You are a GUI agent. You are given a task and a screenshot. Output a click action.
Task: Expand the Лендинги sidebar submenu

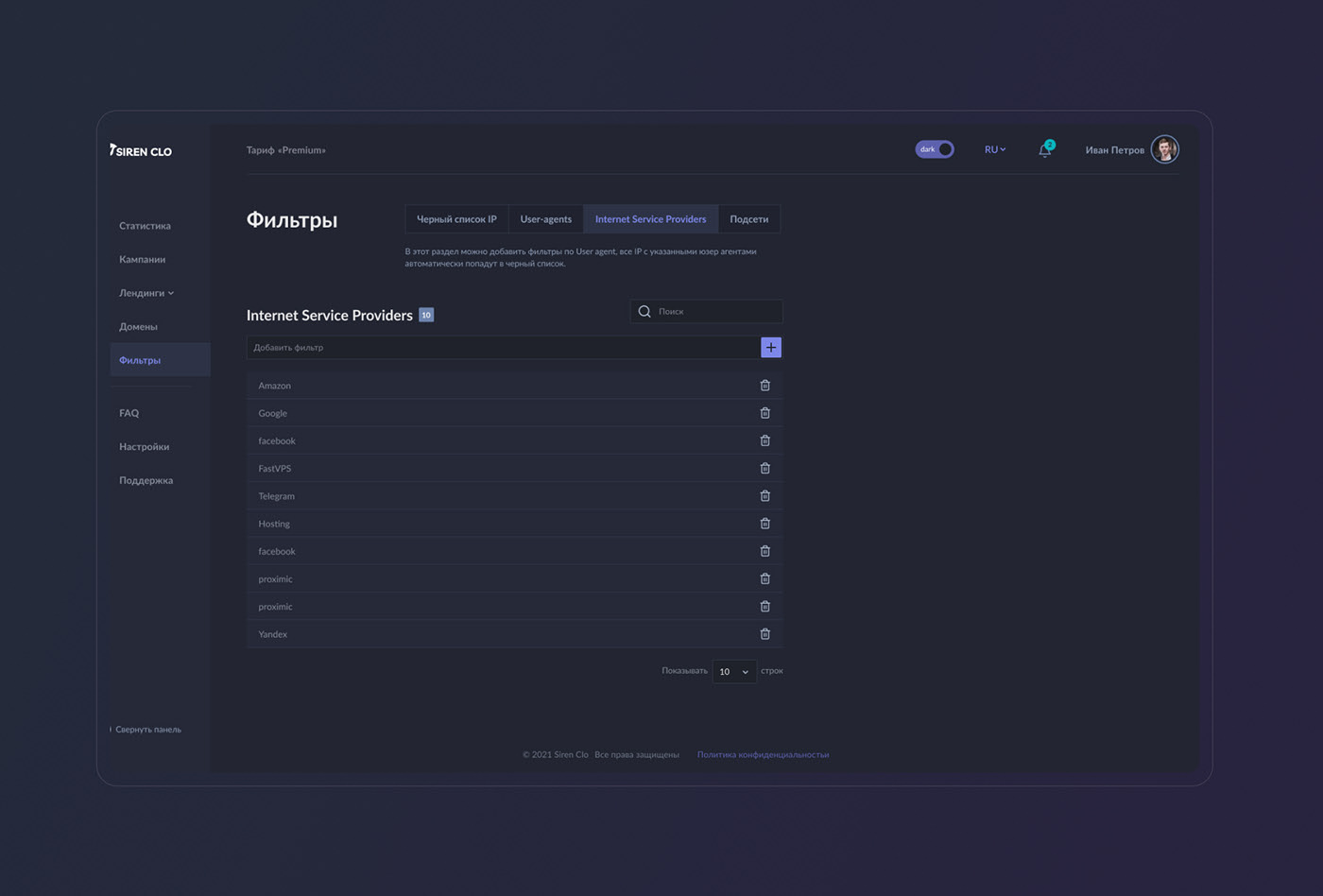146,293
